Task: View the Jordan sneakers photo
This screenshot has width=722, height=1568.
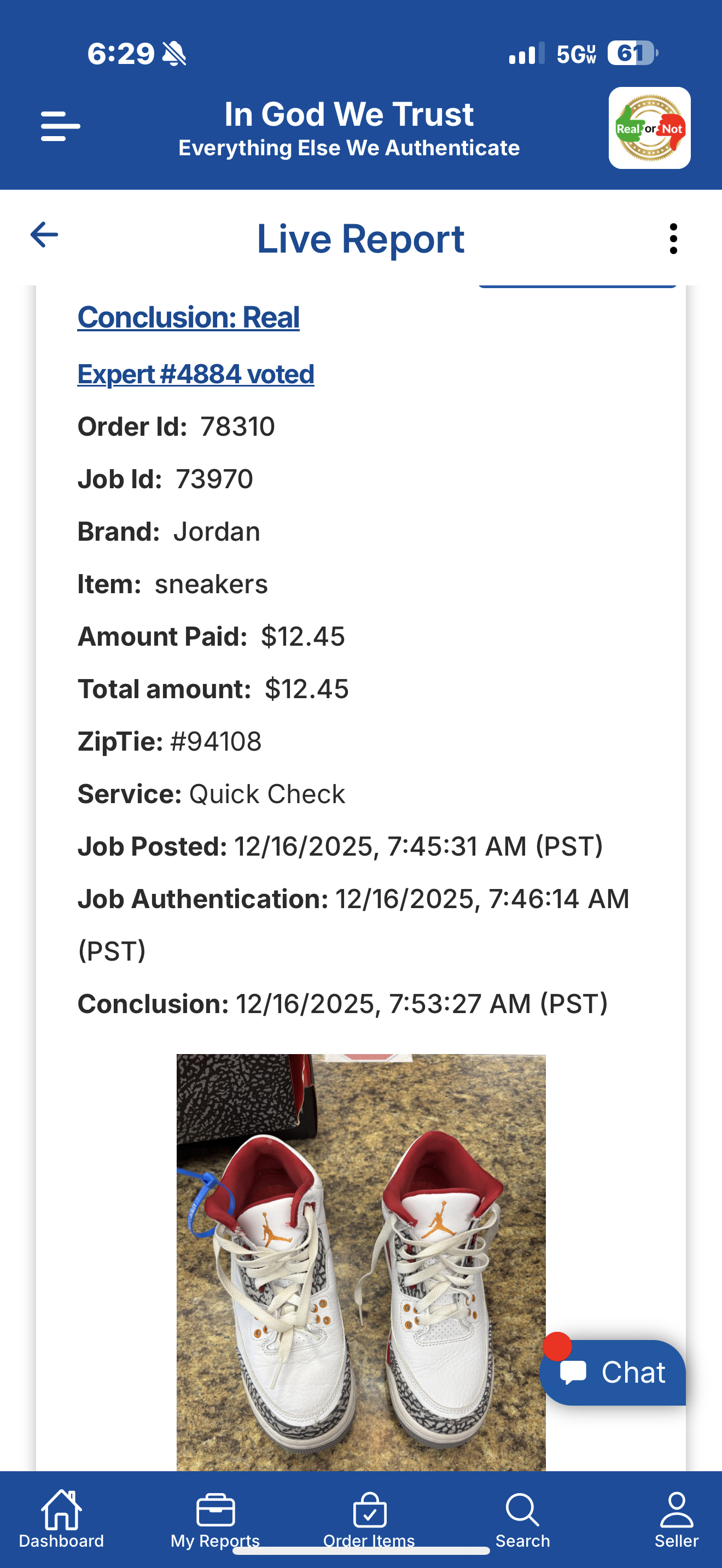Action: 360,1260
